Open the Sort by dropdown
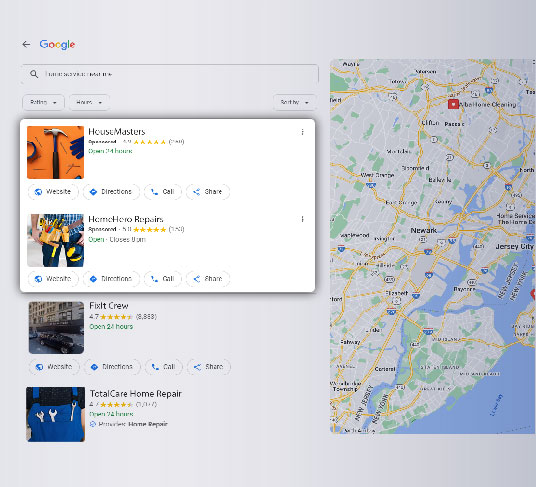536x487 pixels. [294, 102]
